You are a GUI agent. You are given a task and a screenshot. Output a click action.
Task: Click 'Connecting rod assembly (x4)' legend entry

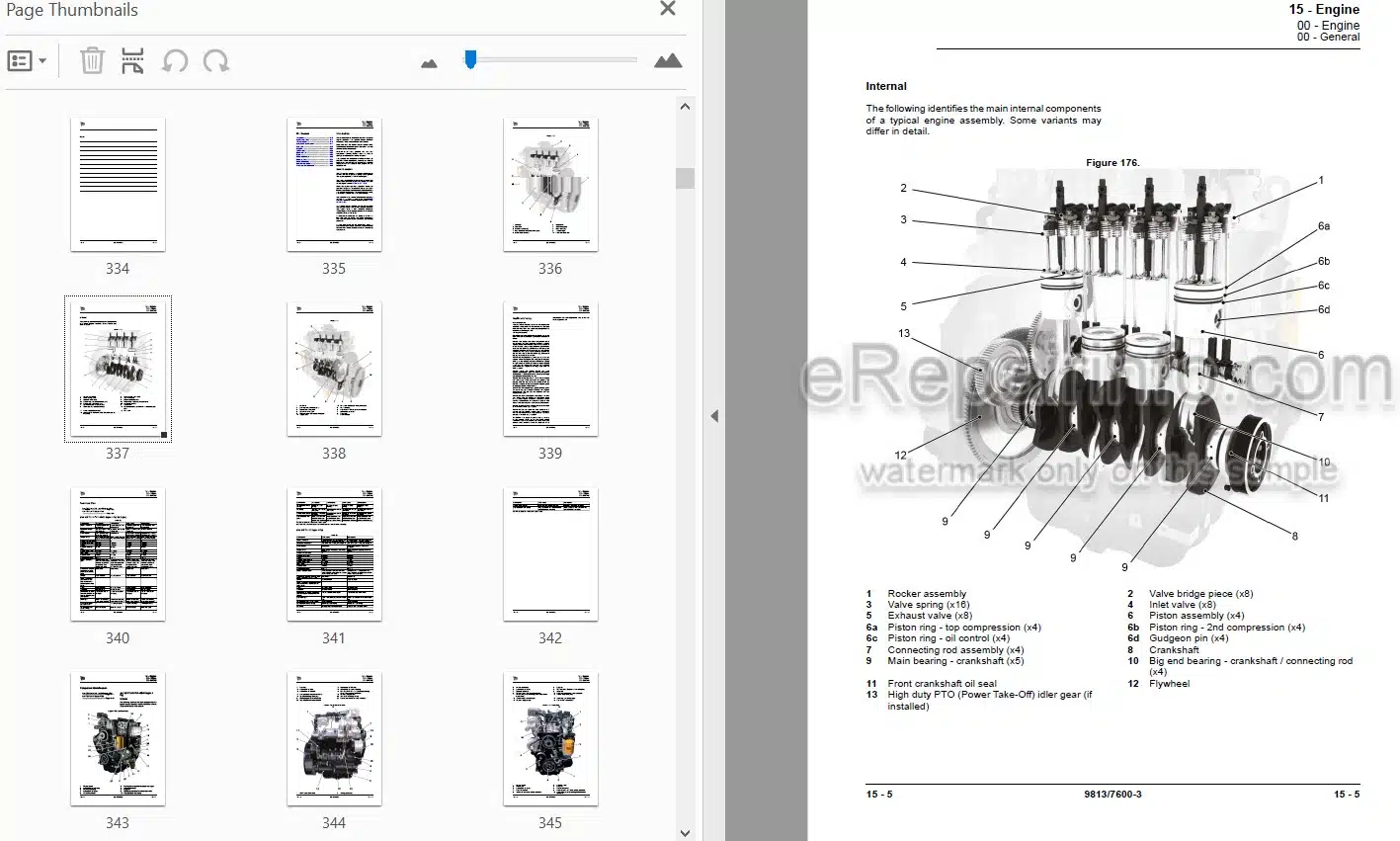click(x=955, y=650)
